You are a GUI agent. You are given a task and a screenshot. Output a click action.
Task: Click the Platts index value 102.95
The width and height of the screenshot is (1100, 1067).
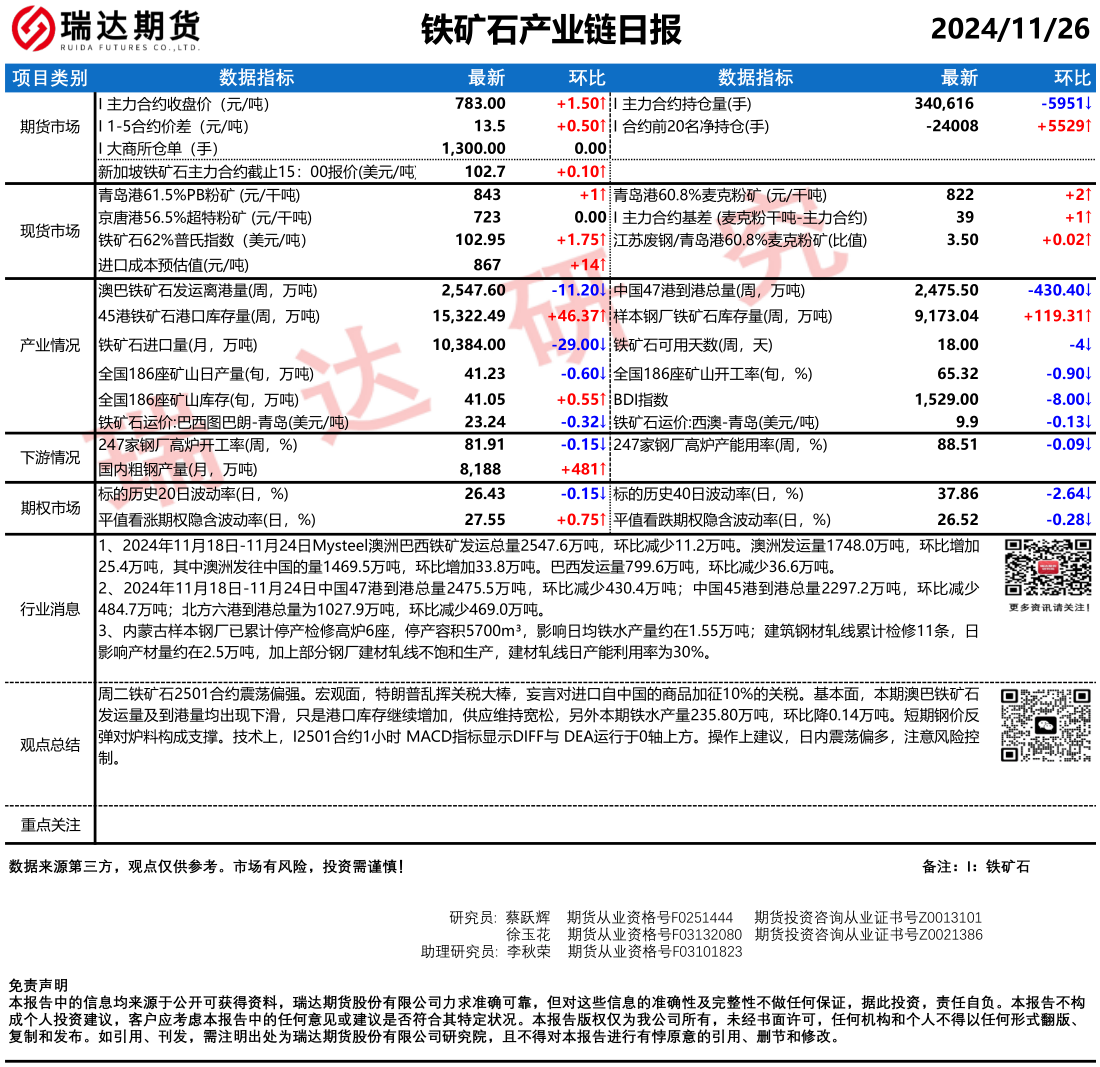(x=480, y=240)
